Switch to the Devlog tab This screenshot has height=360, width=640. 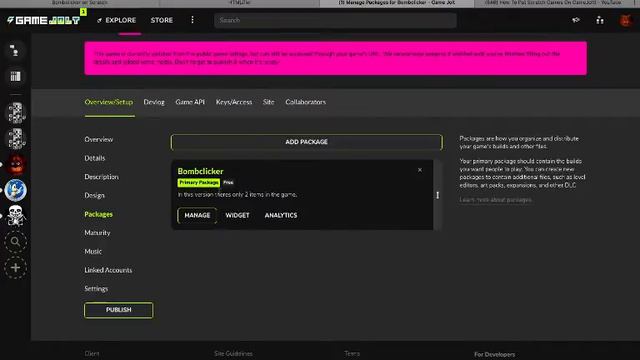coord(154,102)
